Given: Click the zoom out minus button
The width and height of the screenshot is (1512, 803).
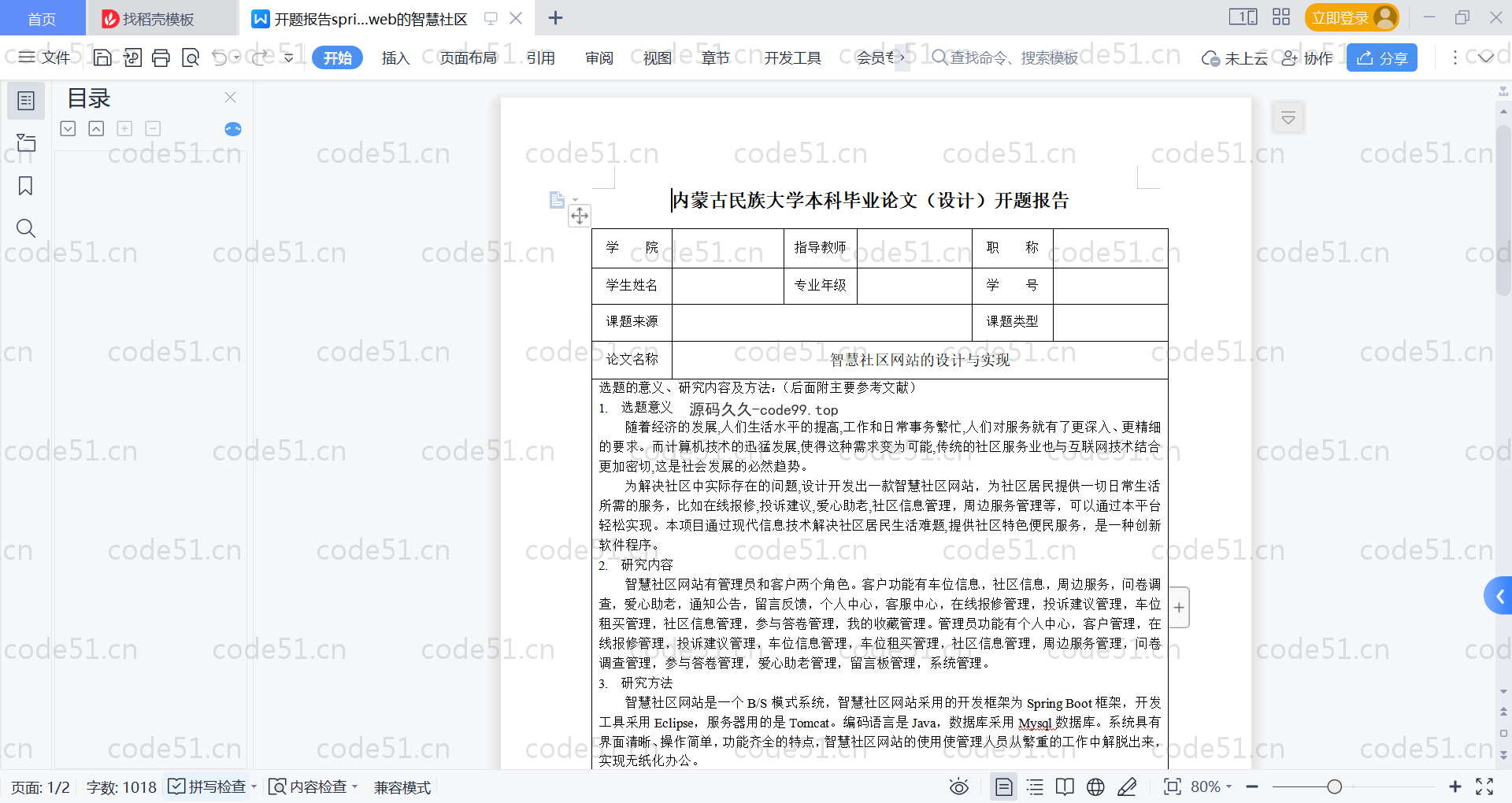Looking at the screenshot, I should (1252, 786).
